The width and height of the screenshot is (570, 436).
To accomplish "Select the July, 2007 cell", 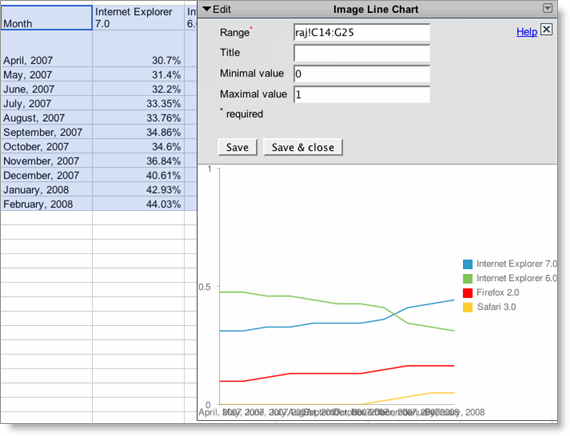I will (47, 103).
